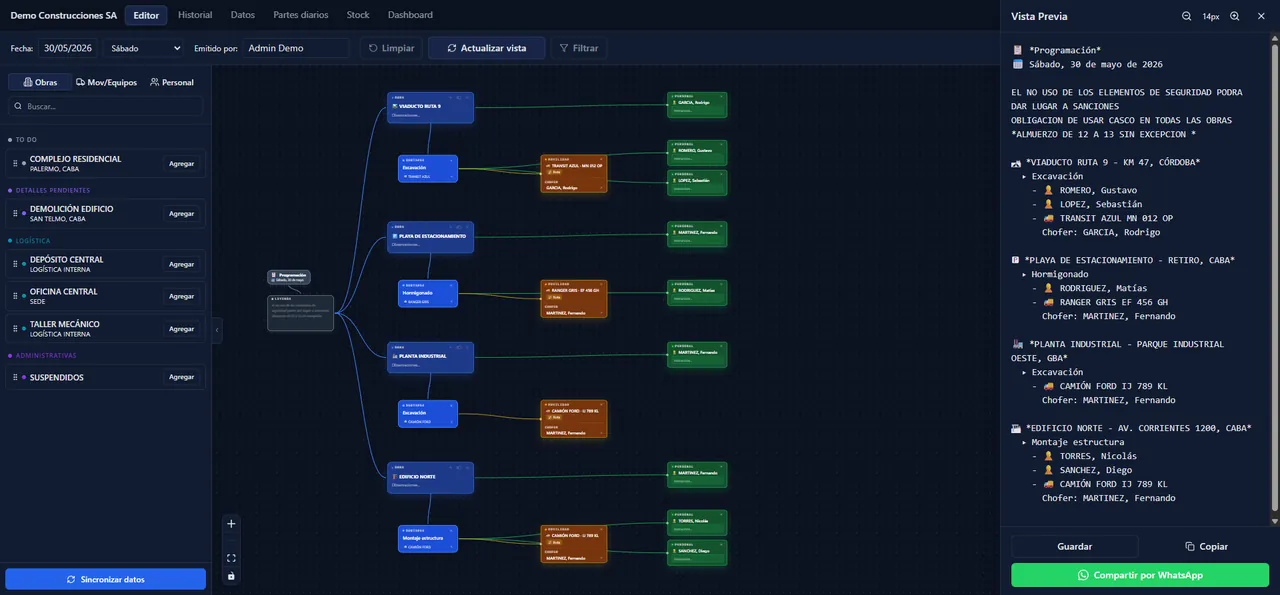Close the Vista Previa panel

[1263, 16]
